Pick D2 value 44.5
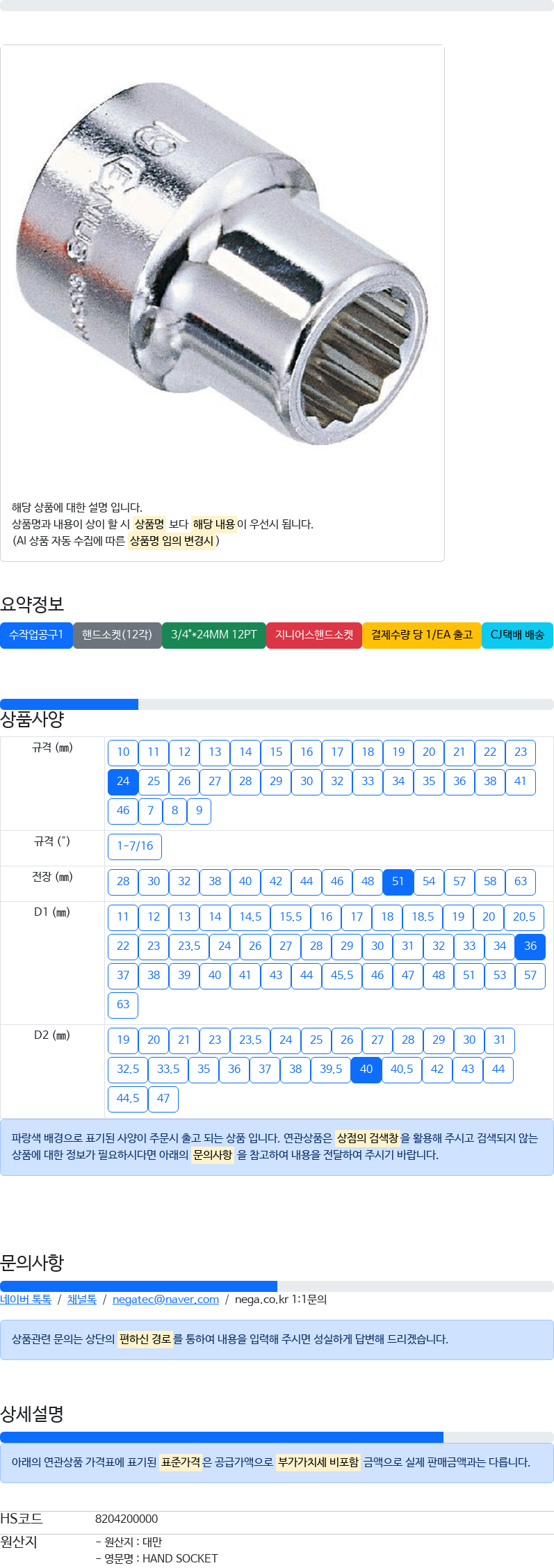The height and width of the screenshot is (1568, 554). (x=128, y=1099)
